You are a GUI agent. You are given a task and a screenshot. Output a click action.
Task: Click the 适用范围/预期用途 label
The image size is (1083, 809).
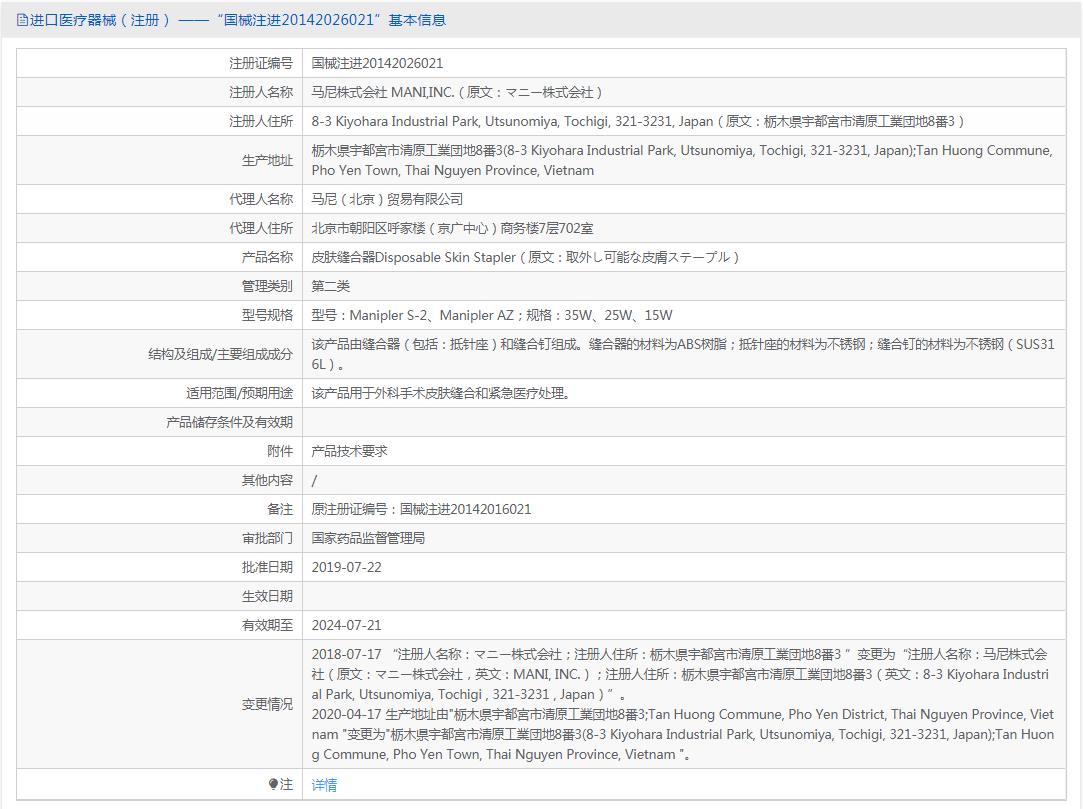click(239, 393)
